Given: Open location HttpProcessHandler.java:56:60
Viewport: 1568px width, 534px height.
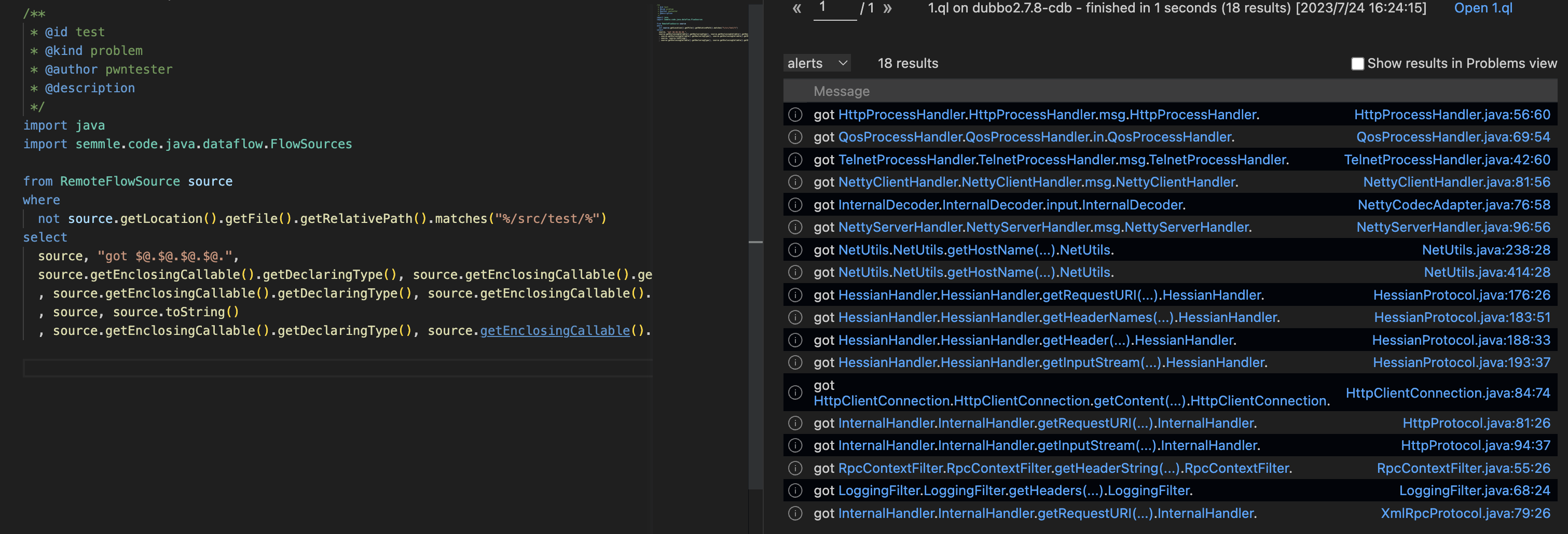Looking at the screenshot, I should [x=1452, y=115].
